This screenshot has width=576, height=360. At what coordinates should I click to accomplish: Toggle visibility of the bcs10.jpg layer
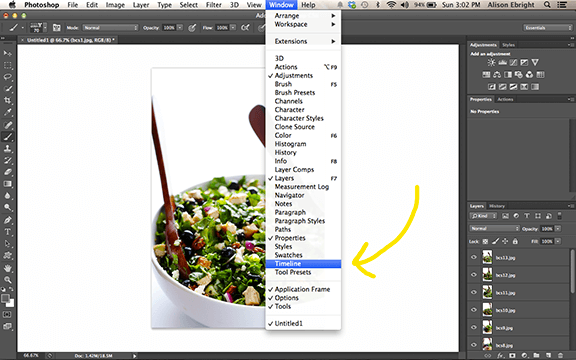(x=474, y=310)
